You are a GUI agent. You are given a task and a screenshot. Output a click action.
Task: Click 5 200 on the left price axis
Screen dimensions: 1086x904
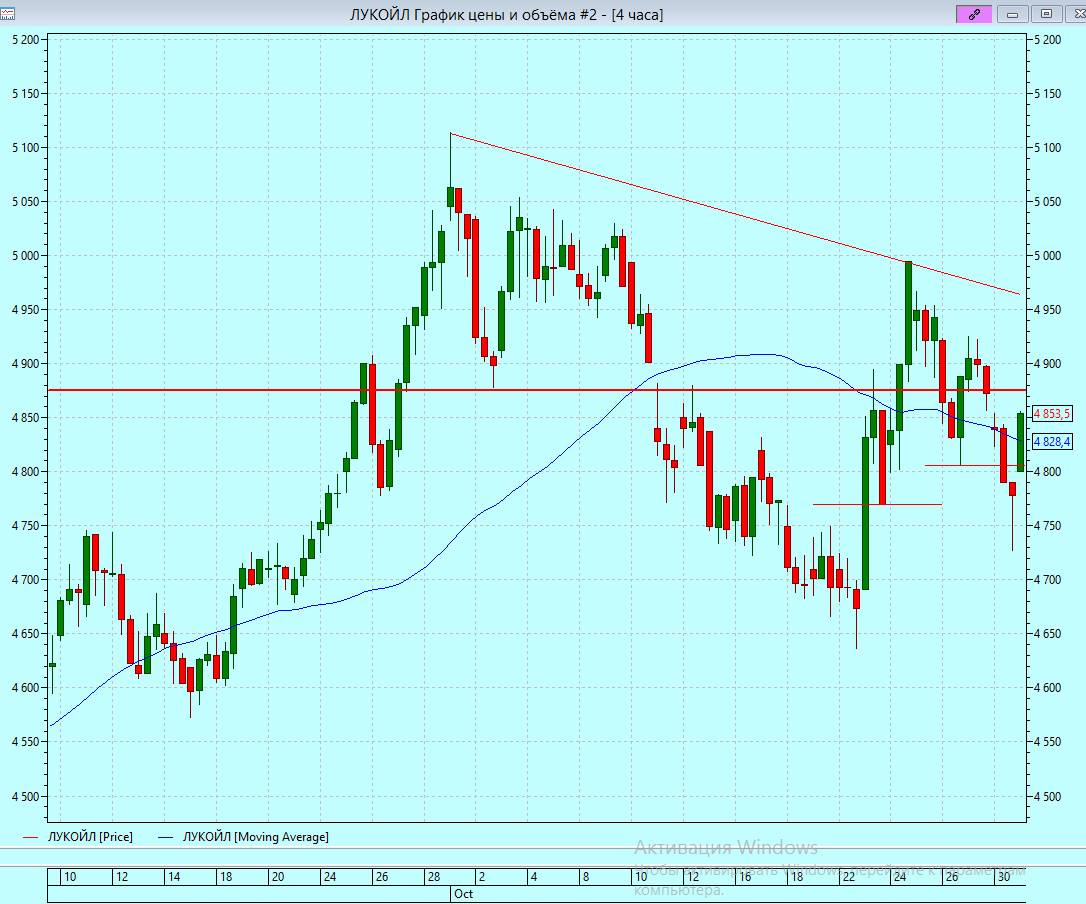(x=26, y=39)
